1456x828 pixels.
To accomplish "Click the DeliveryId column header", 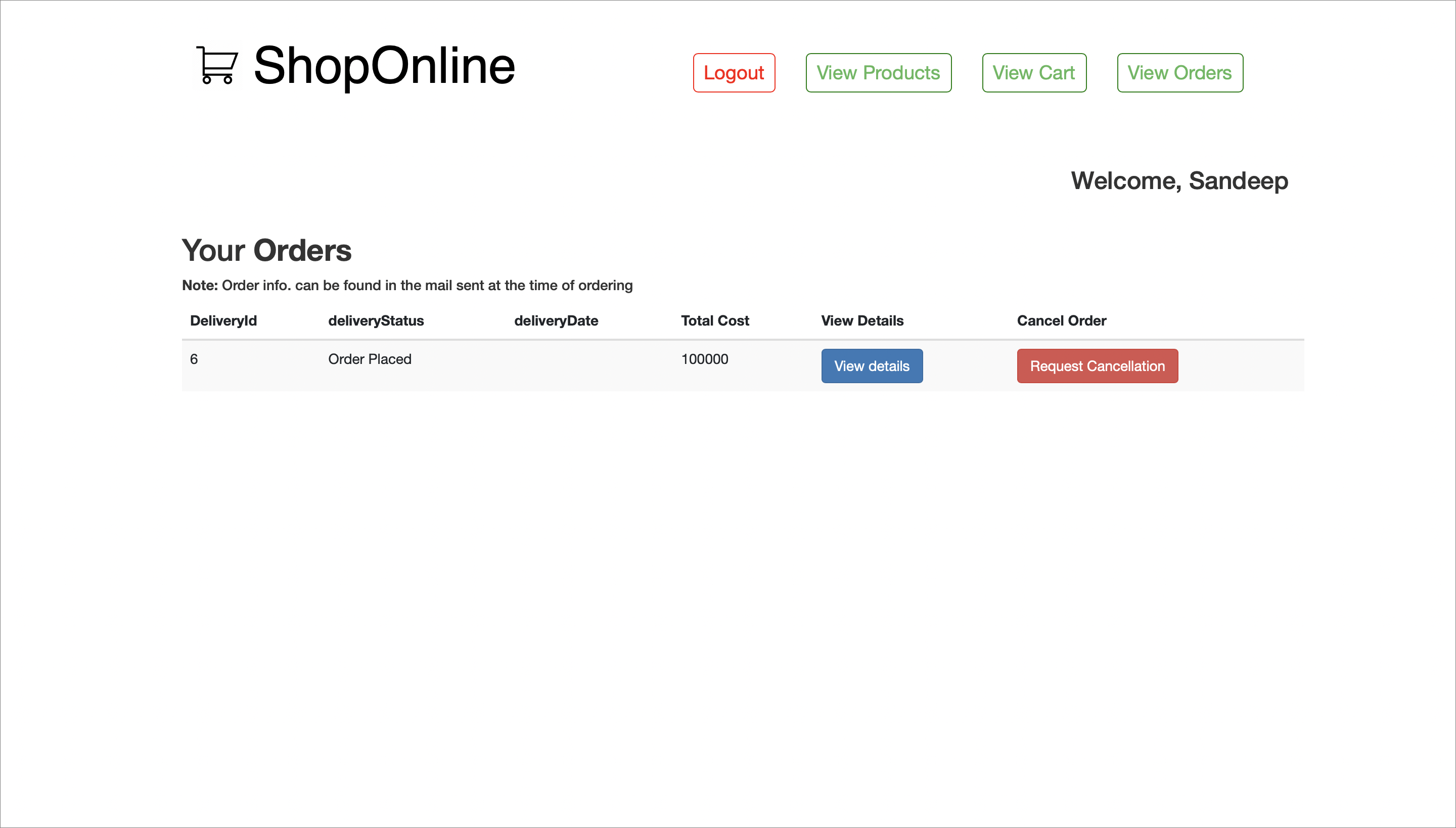I will [x=223, y=320].
